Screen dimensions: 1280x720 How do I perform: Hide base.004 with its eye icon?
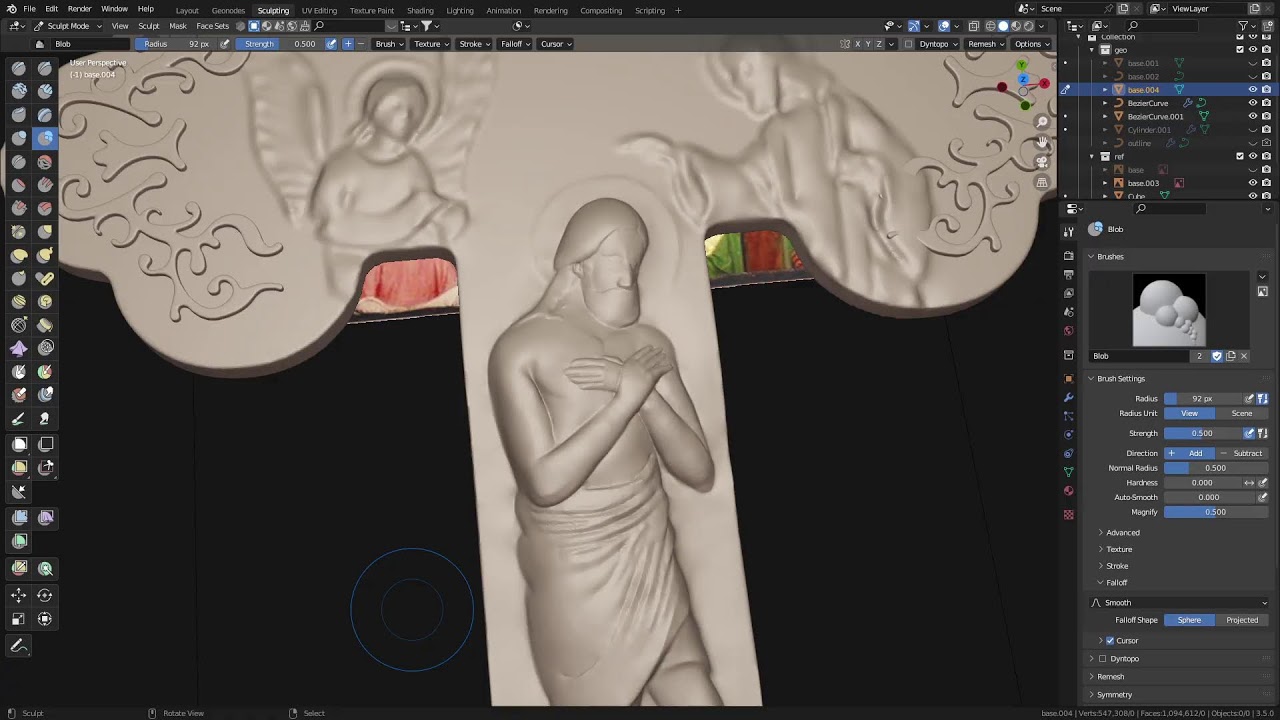pos(1252,90)
